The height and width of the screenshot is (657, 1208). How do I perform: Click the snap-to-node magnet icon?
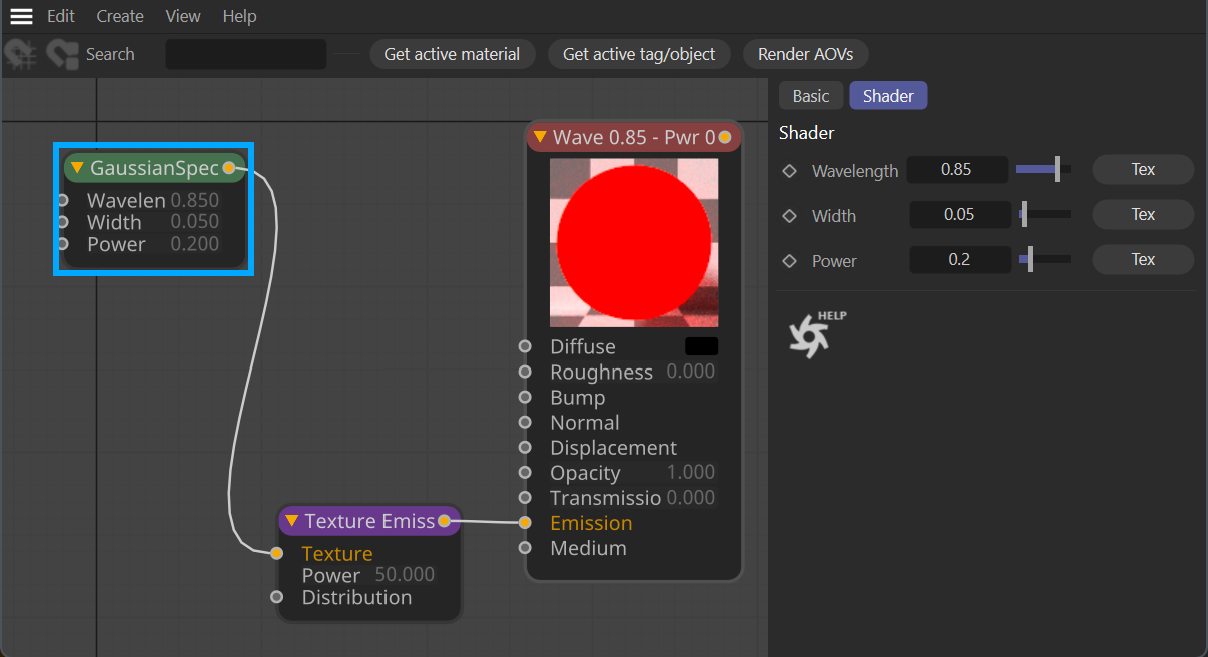pyautogui.click(x=63, y=54)
